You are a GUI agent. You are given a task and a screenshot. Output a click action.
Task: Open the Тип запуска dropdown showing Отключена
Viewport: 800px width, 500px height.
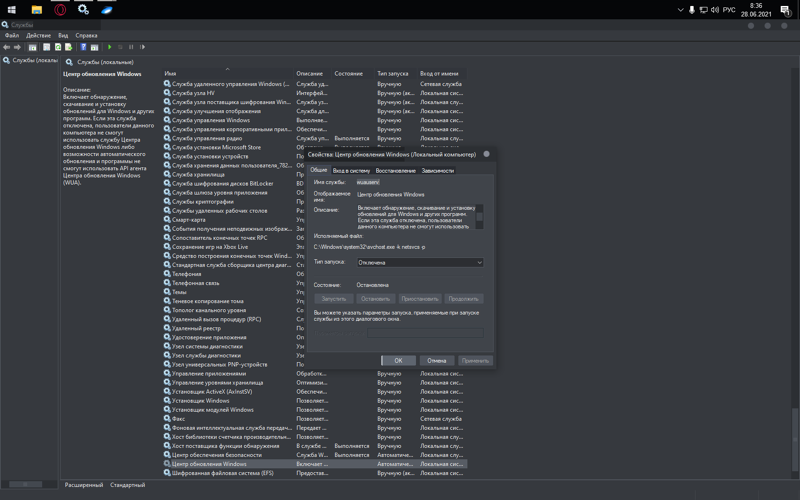coord(420,262)
